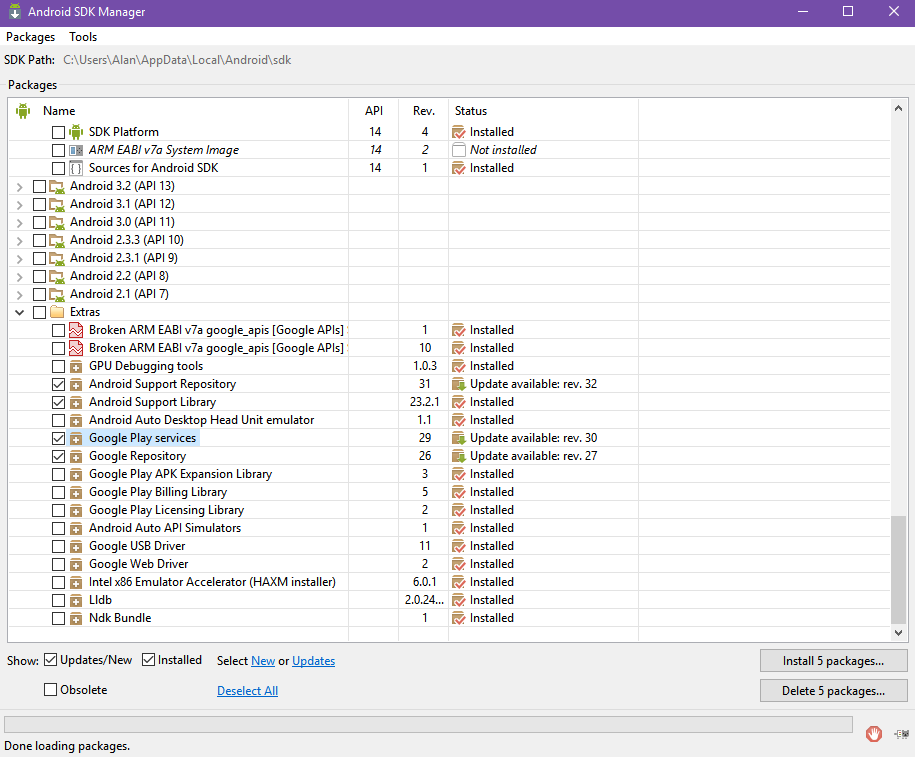Click the Select New link
Viewport: 915px width, 757px height.
click(263, 661)
